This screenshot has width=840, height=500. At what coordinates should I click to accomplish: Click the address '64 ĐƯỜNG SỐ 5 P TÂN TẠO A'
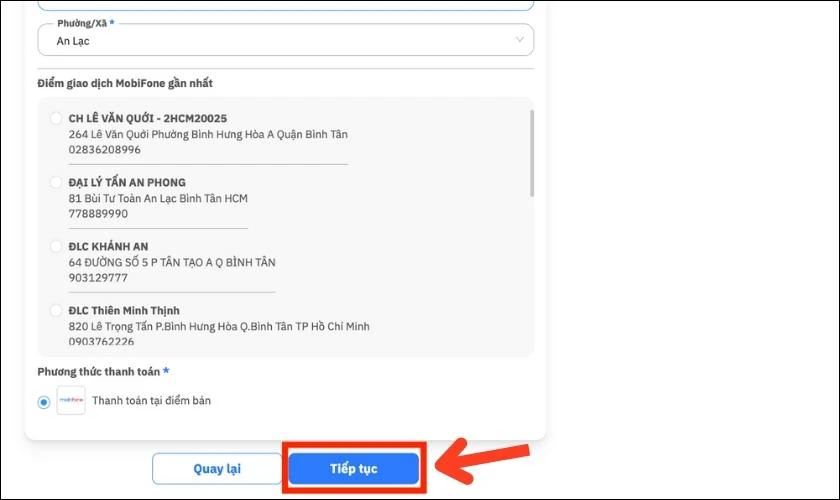[x=141, y=263]
